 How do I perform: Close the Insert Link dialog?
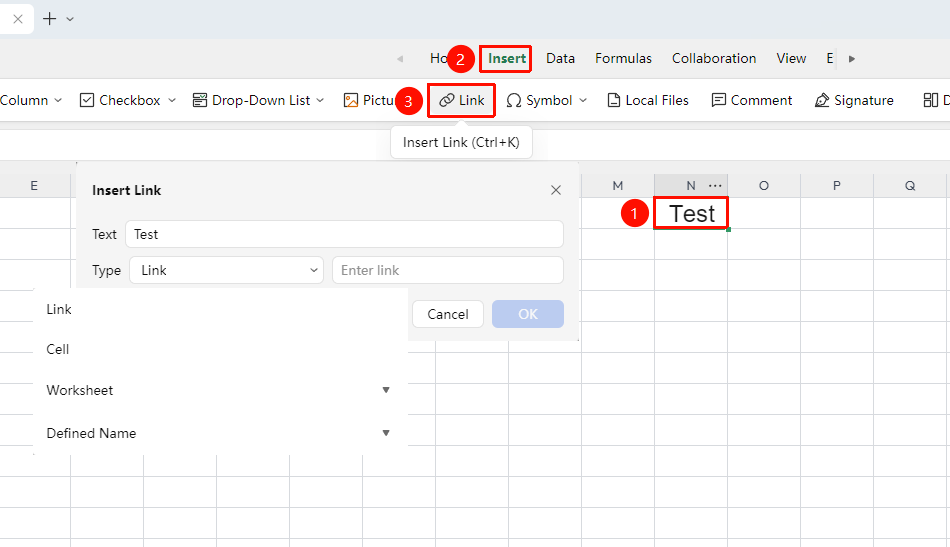click(556, 190)
